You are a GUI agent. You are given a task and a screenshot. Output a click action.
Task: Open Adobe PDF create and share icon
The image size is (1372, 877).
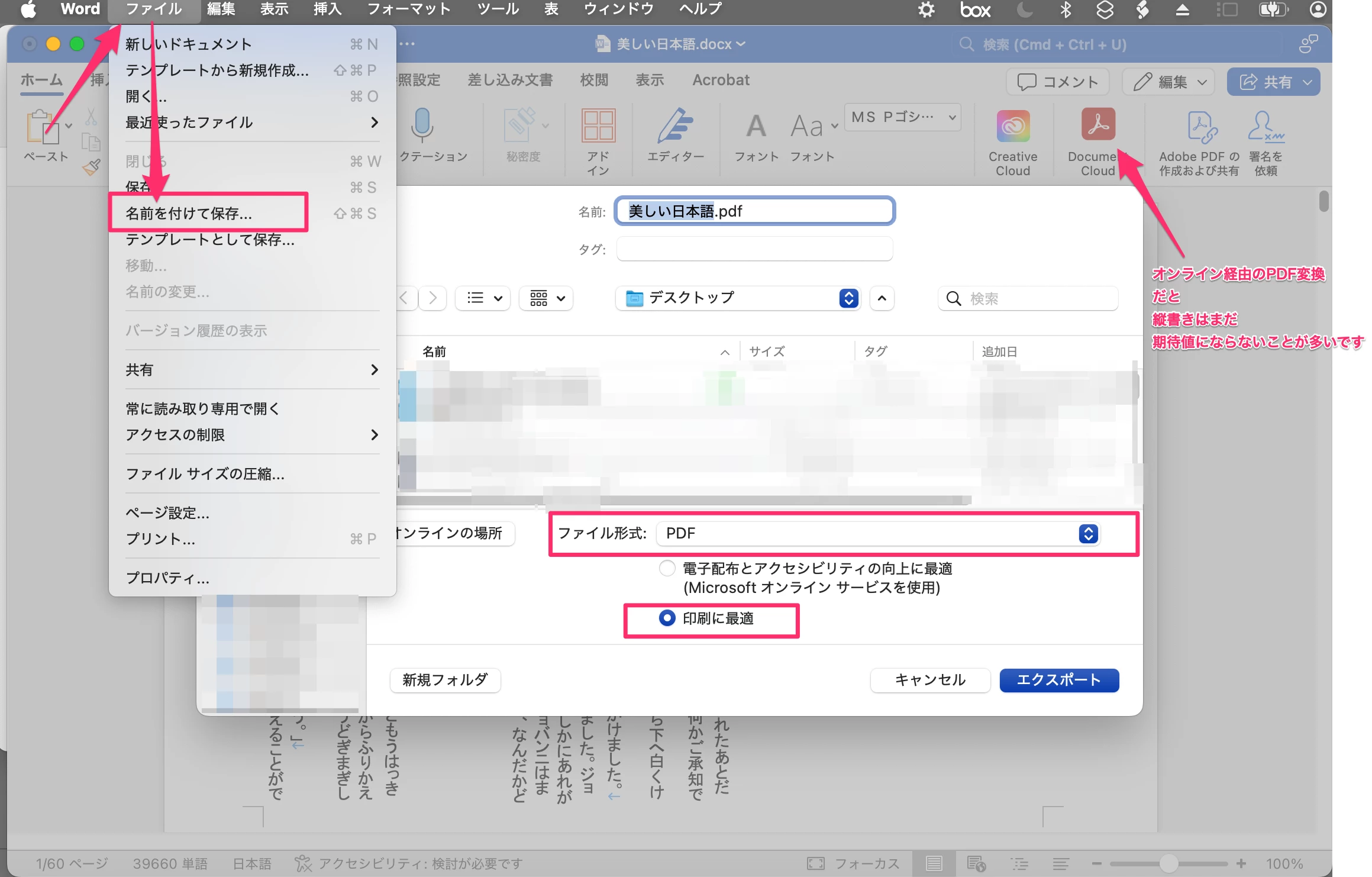click(1202, 128)
